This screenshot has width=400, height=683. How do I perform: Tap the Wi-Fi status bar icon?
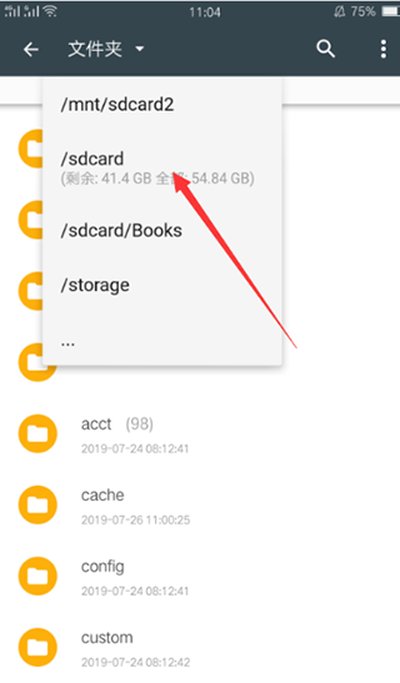point(51,11)
